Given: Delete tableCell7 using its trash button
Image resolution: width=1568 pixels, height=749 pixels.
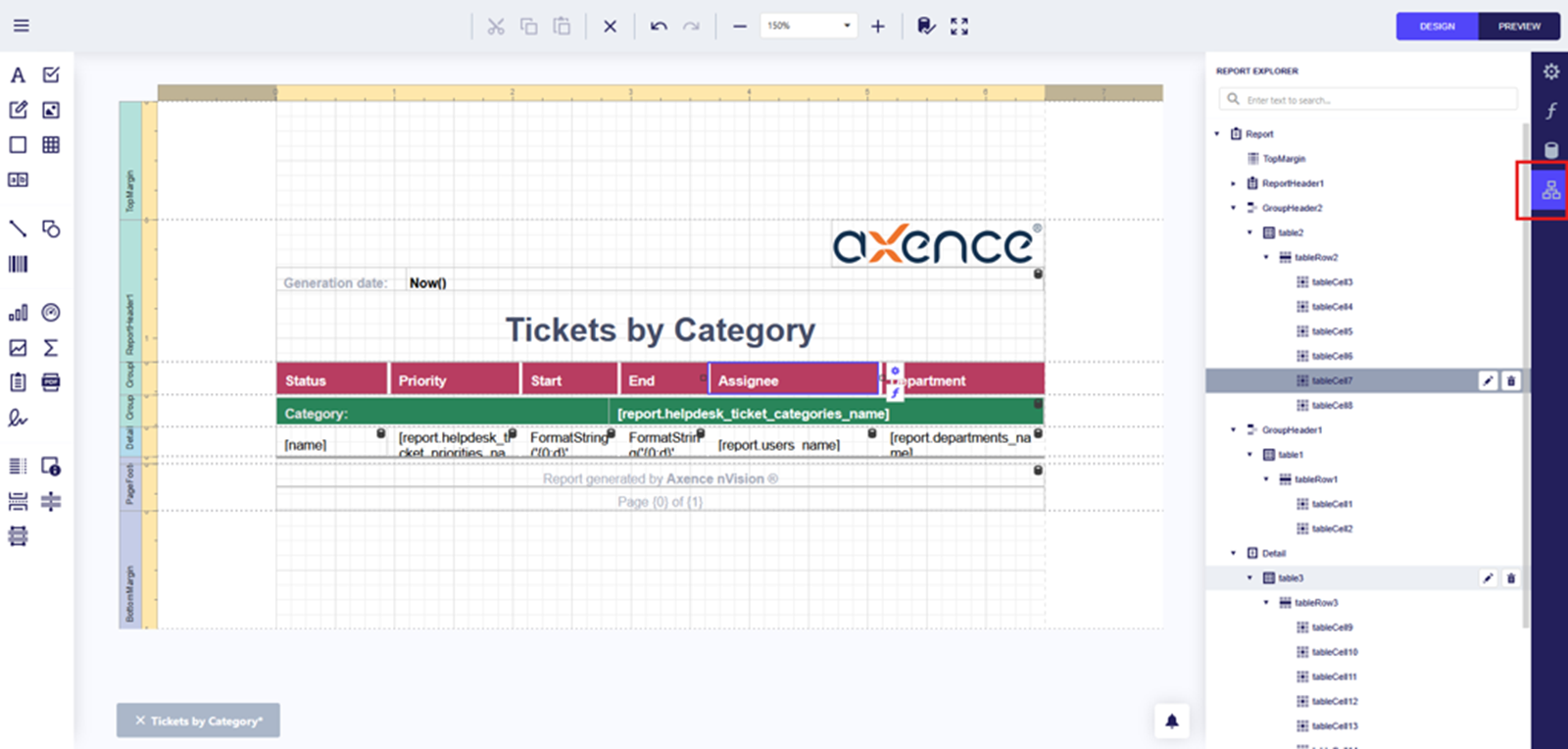Looking at the screenshot, I should tap(1510, 380).
